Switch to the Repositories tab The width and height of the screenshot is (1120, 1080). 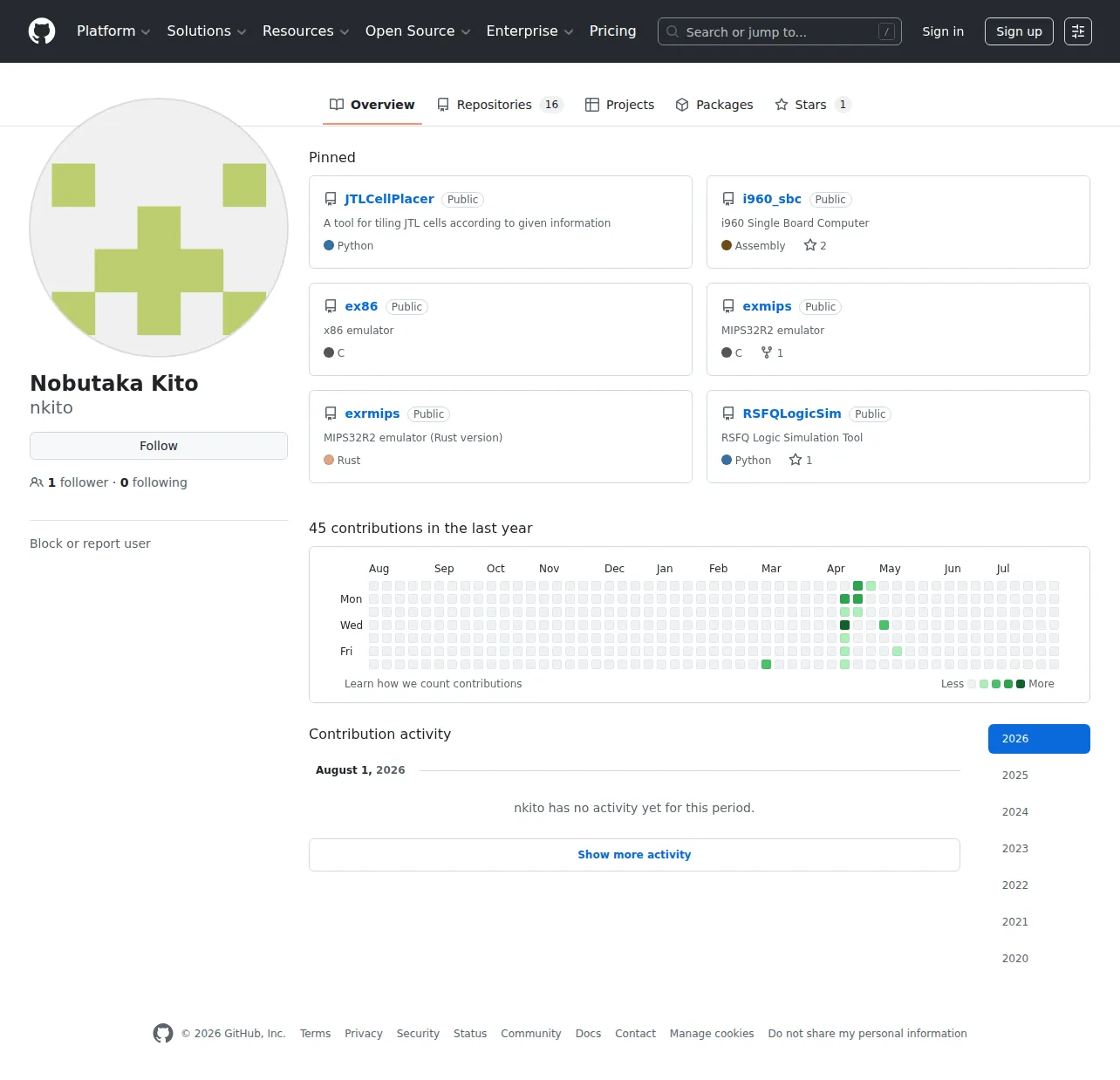(x=501, y=105)
